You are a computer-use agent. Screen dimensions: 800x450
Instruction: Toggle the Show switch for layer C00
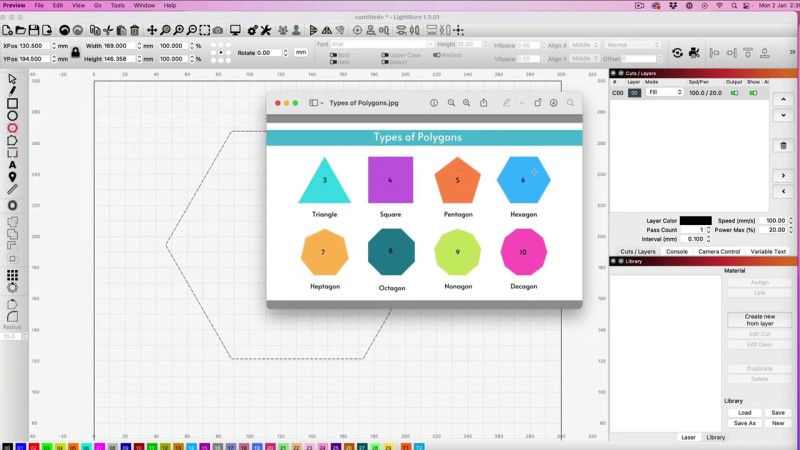click(x=753, y=92)
